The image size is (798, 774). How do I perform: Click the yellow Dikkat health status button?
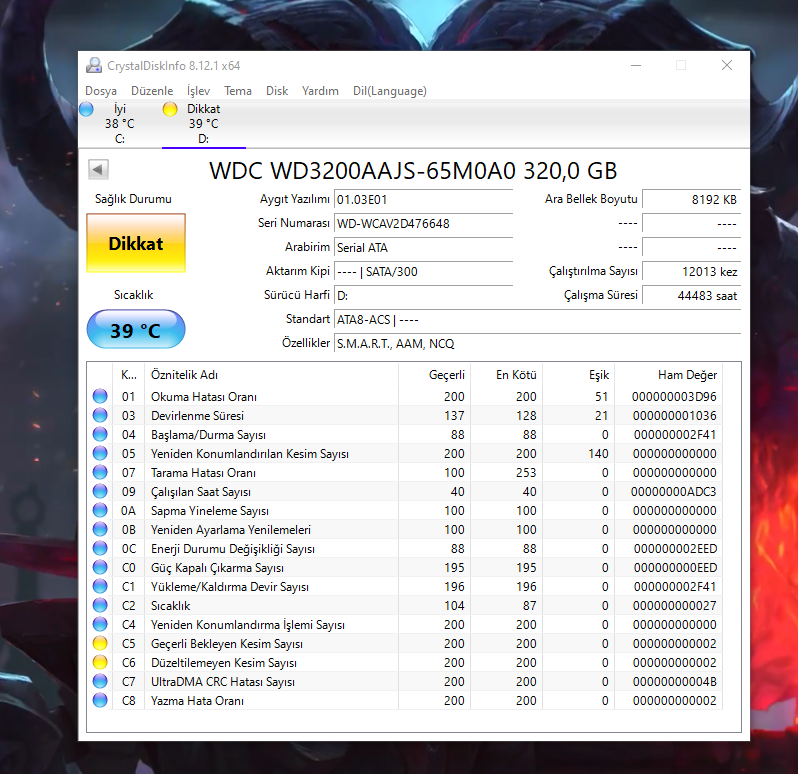click(x=136, y=243)
